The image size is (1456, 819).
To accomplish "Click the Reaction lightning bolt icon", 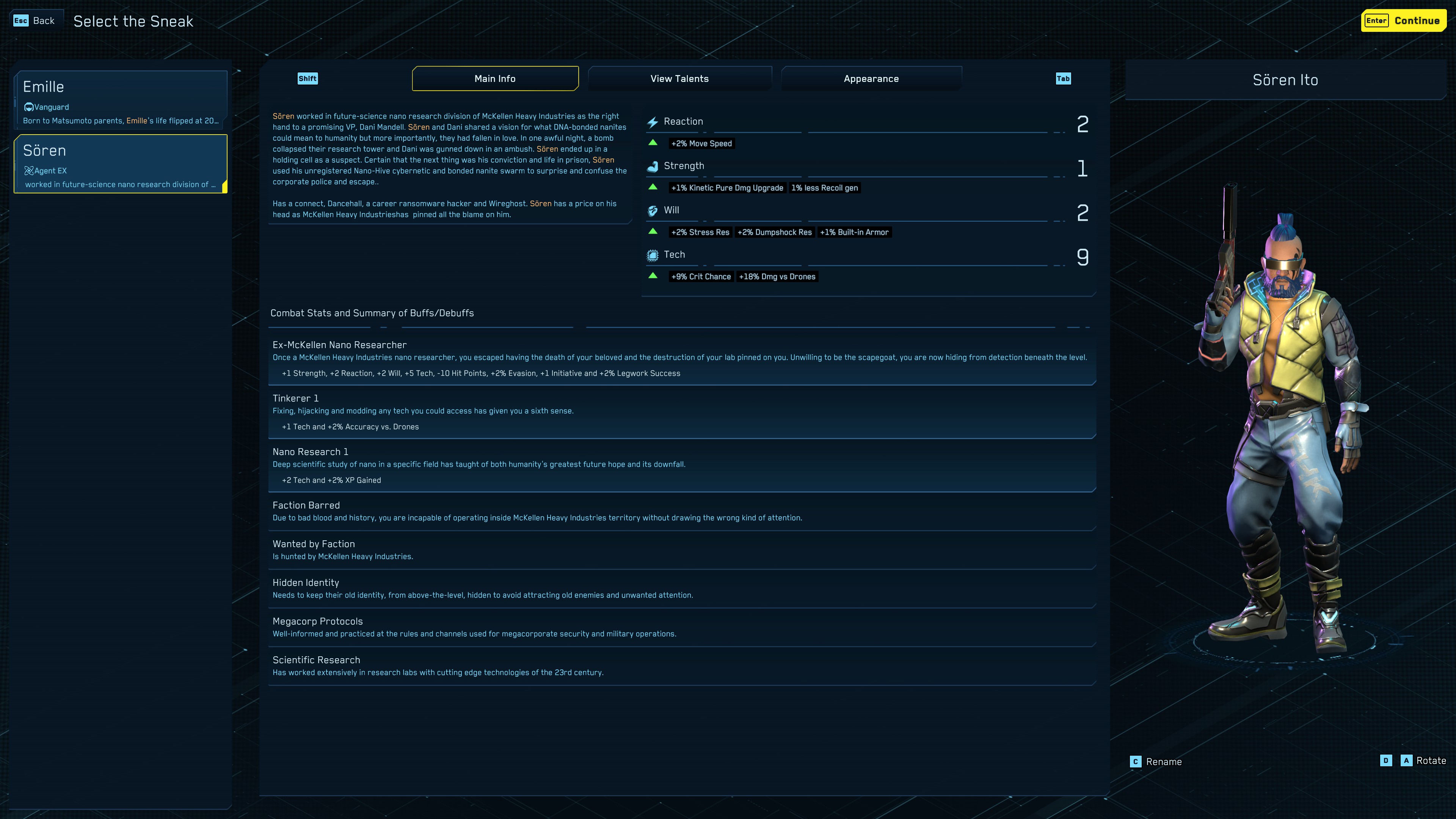I will (x=652, y=122).
